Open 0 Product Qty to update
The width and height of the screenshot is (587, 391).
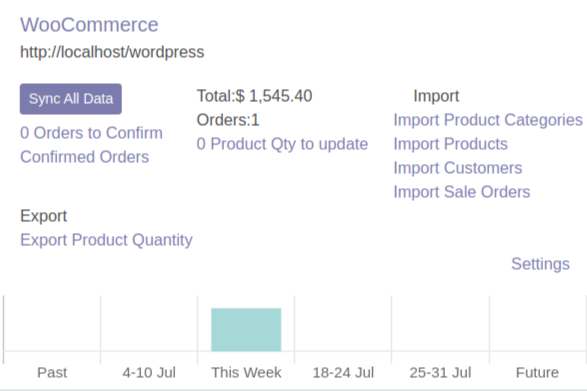282,144
